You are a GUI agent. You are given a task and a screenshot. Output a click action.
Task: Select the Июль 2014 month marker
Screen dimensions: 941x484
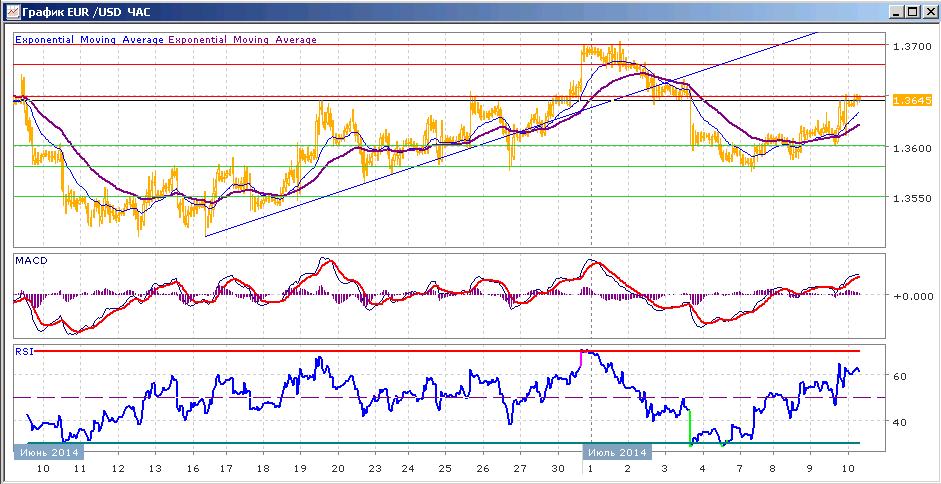click(x=618, y=452)
